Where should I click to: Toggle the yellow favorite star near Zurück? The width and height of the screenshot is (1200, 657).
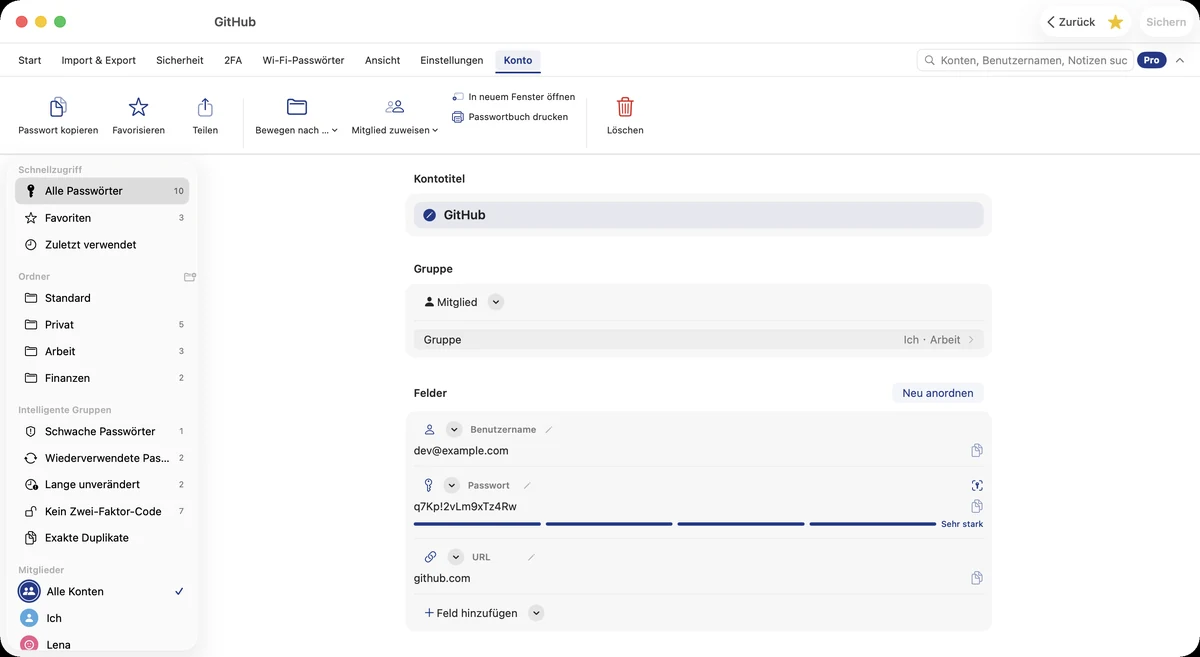click(1116, 22)
